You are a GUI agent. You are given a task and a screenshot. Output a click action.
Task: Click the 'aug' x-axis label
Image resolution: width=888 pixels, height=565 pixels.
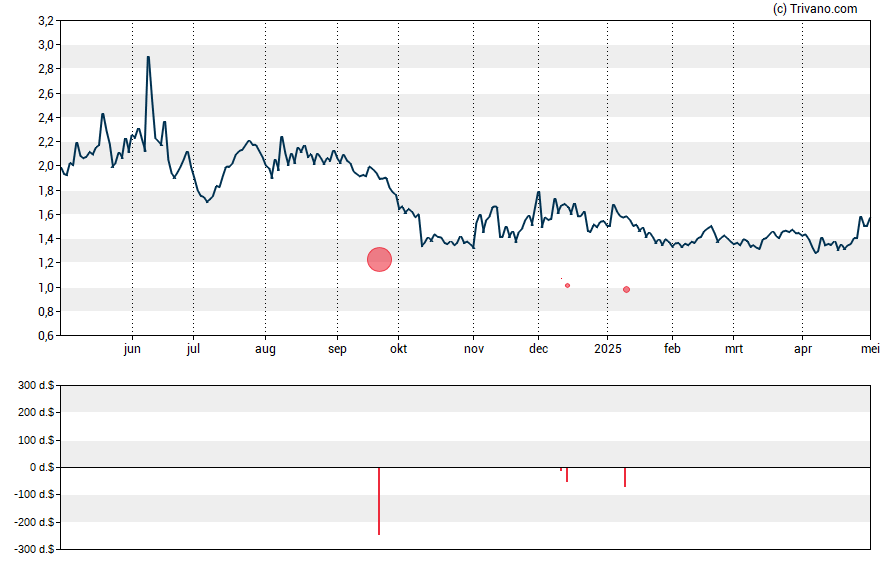click(265, 349)
